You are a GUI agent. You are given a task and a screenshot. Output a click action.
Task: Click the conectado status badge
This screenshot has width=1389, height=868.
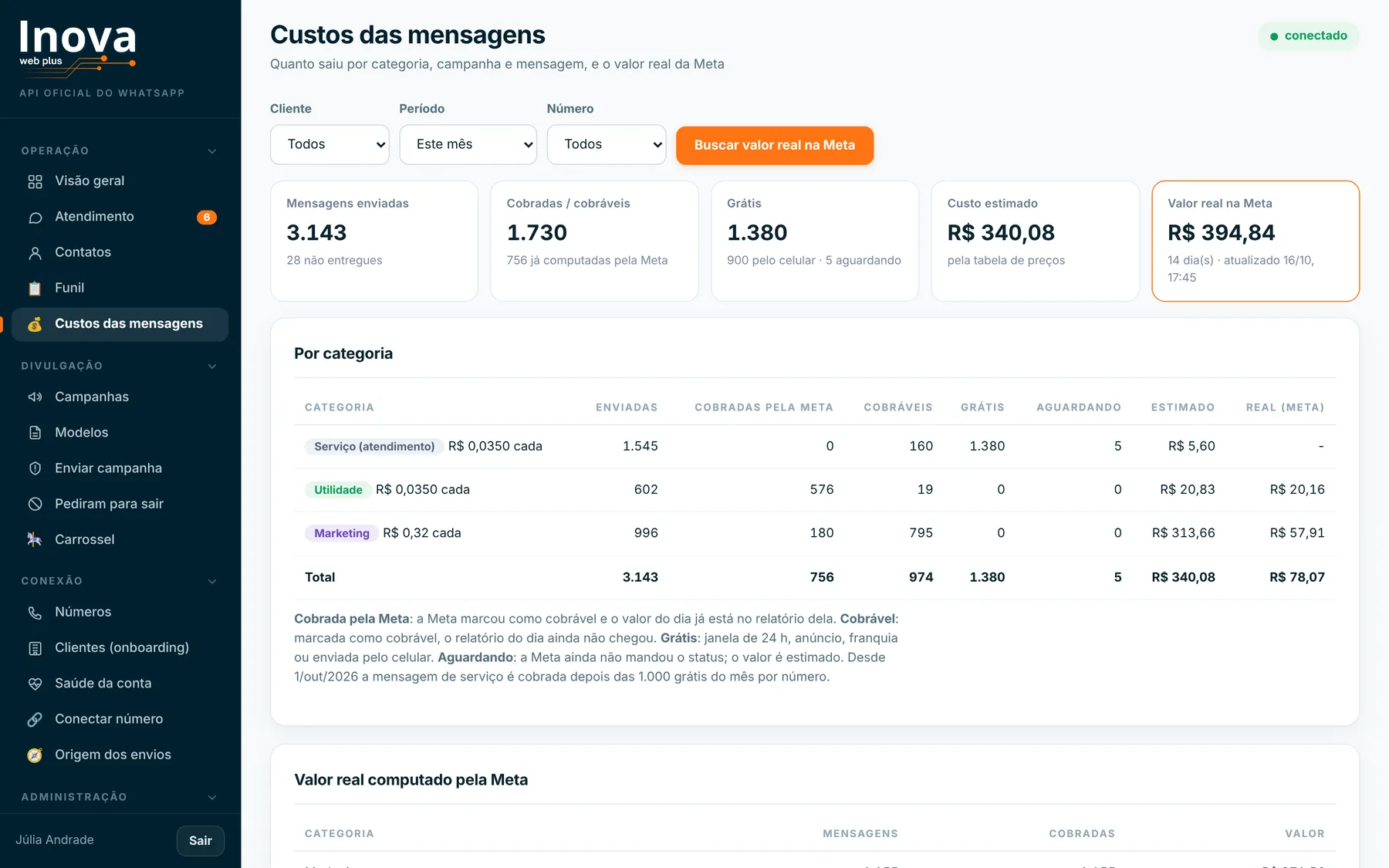coord(1309,36)
